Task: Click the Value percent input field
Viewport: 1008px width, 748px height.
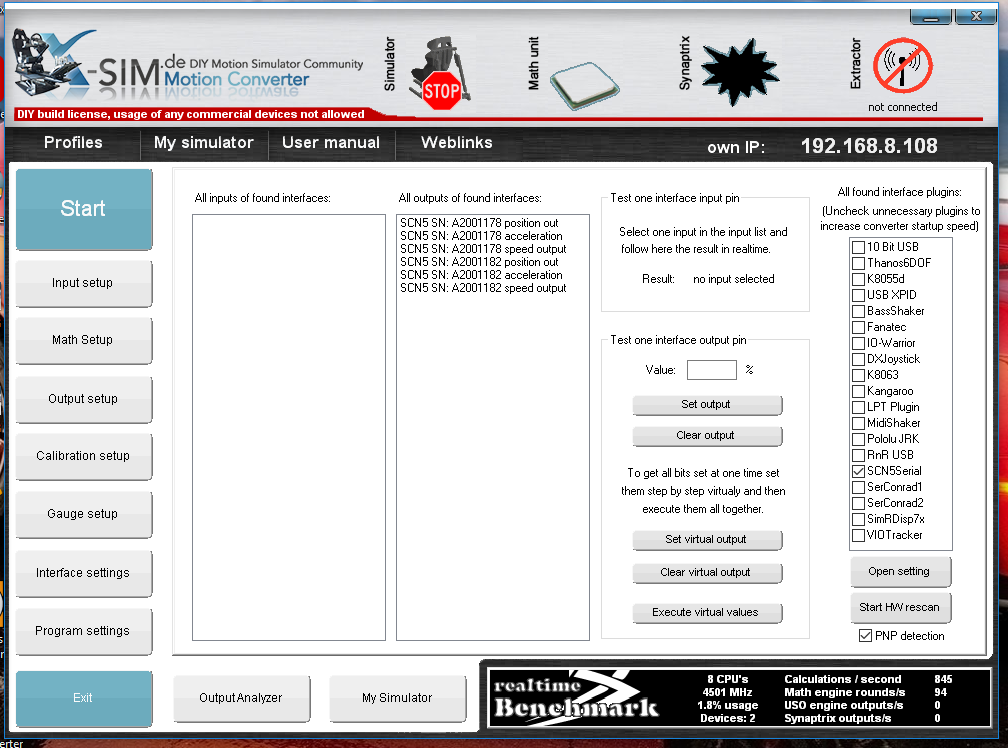Action: pyautogui.click(x=711, y=370)
